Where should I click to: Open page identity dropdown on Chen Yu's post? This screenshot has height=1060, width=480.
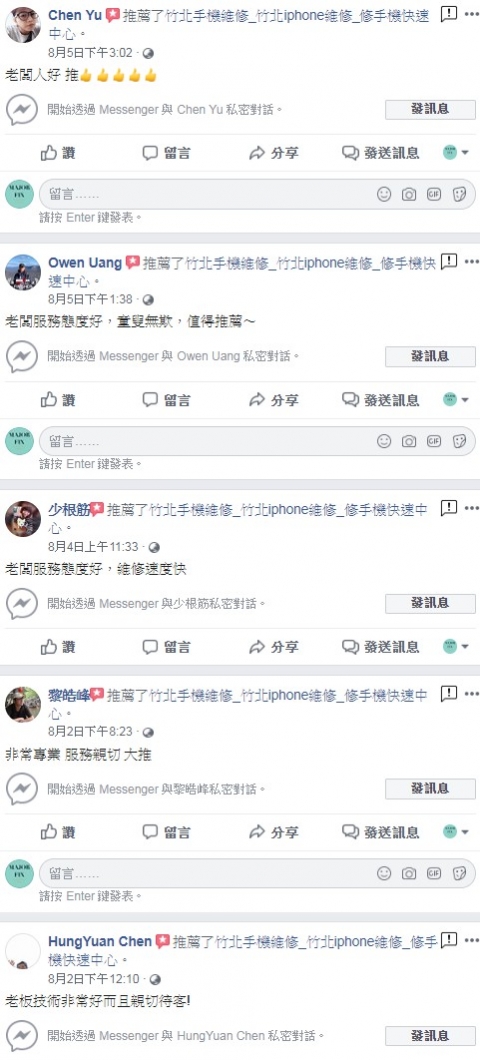tap(456, 153)
